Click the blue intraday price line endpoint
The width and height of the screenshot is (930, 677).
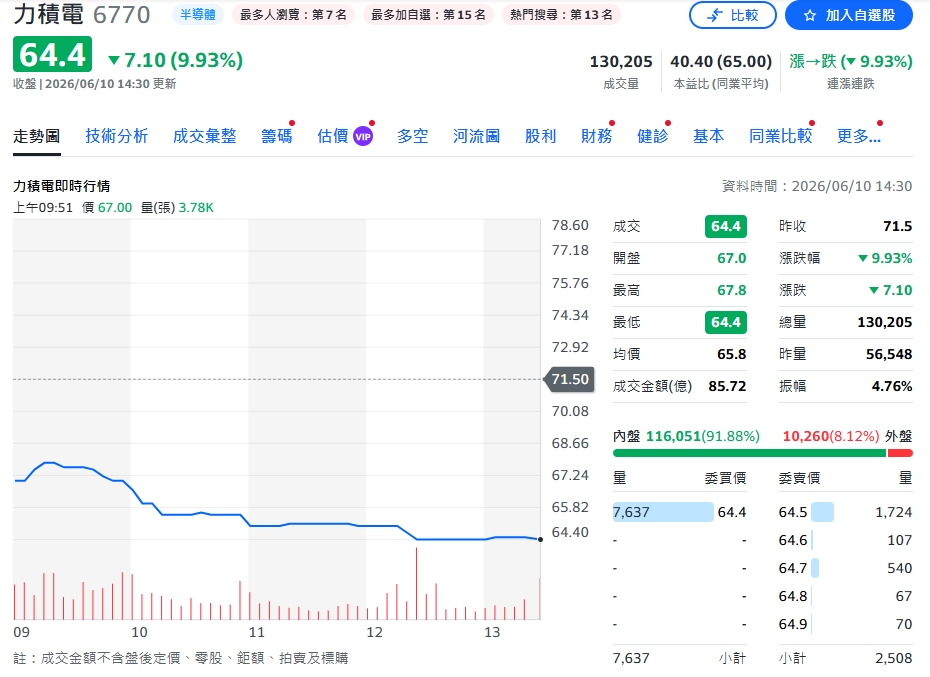(540, 539)
